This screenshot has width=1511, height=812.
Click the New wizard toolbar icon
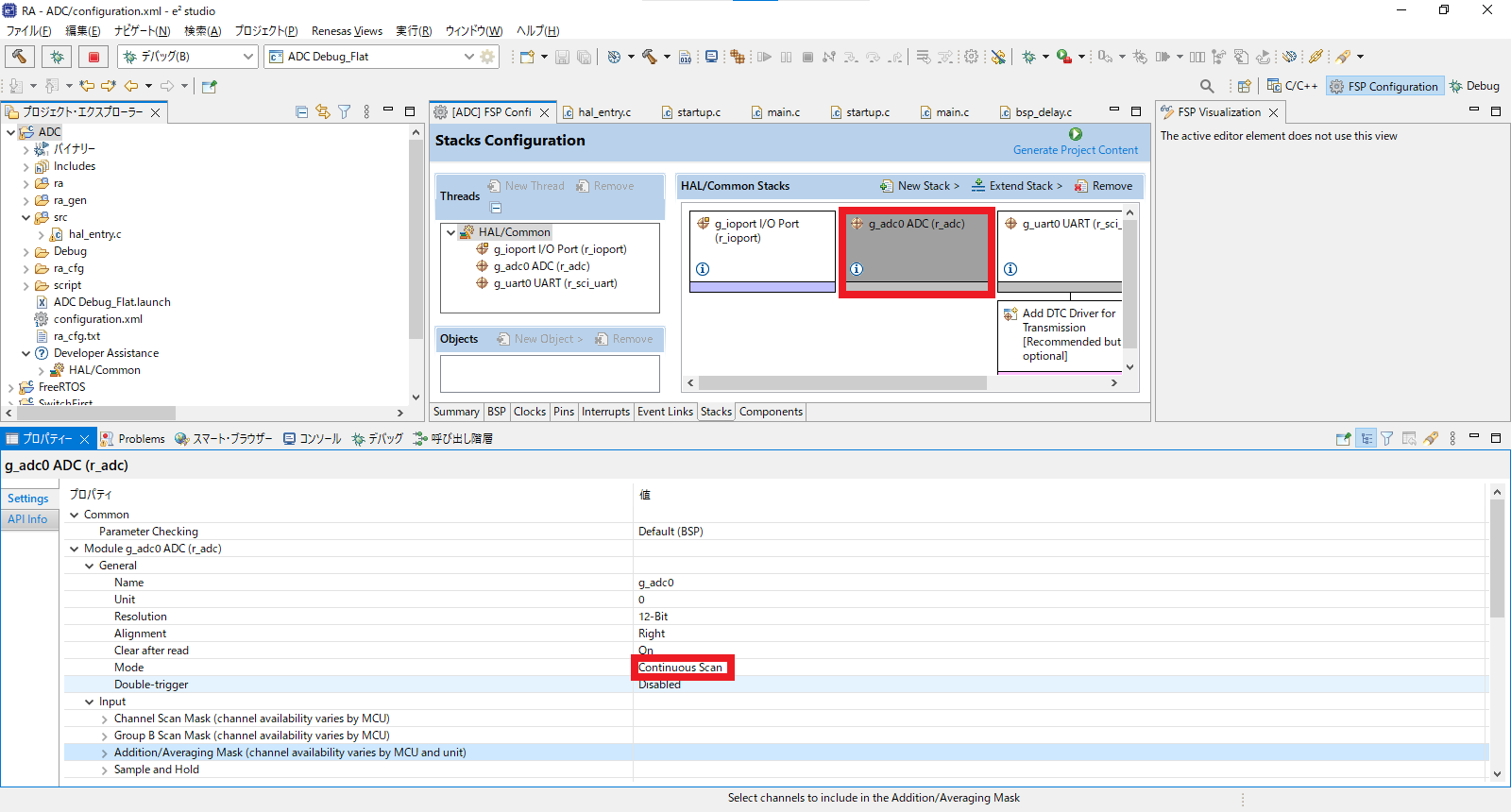point(527,57)
